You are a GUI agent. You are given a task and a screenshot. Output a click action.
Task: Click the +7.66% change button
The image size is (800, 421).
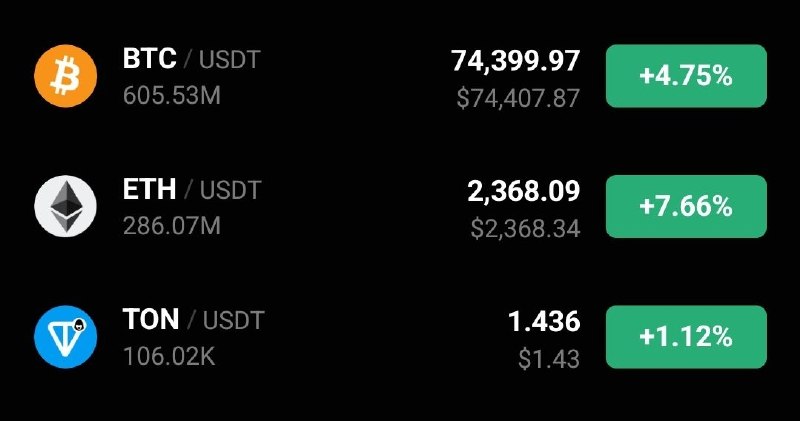click(x=686, y=206)
